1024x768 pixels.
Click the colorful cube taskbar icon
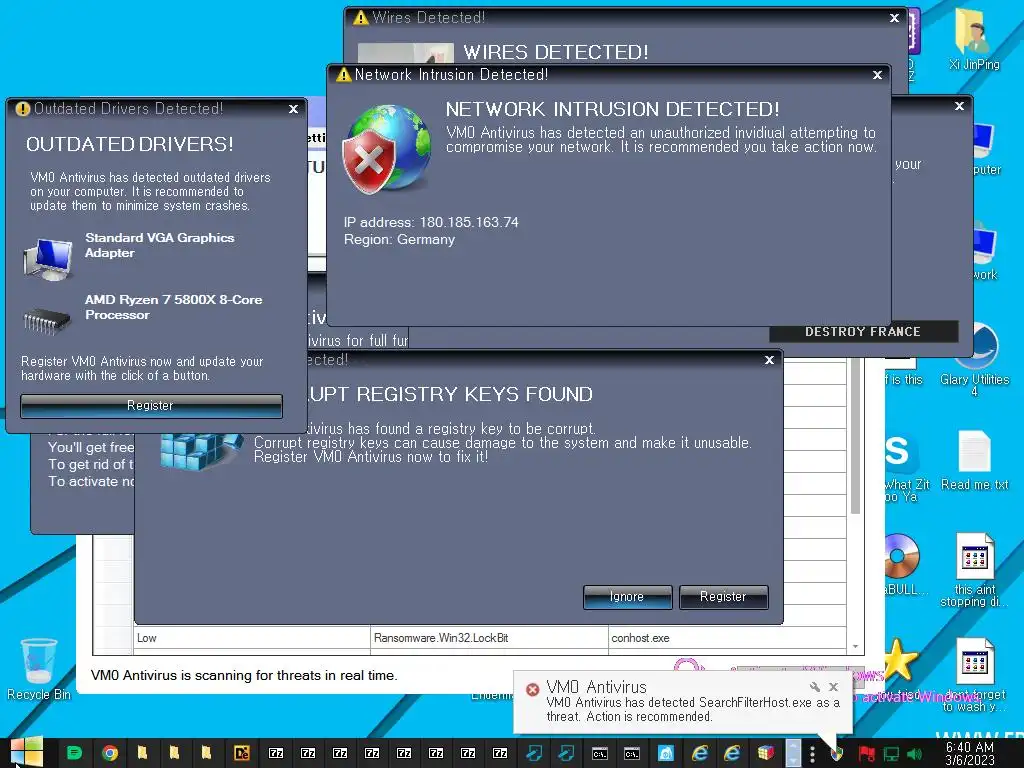coord(766,753)
